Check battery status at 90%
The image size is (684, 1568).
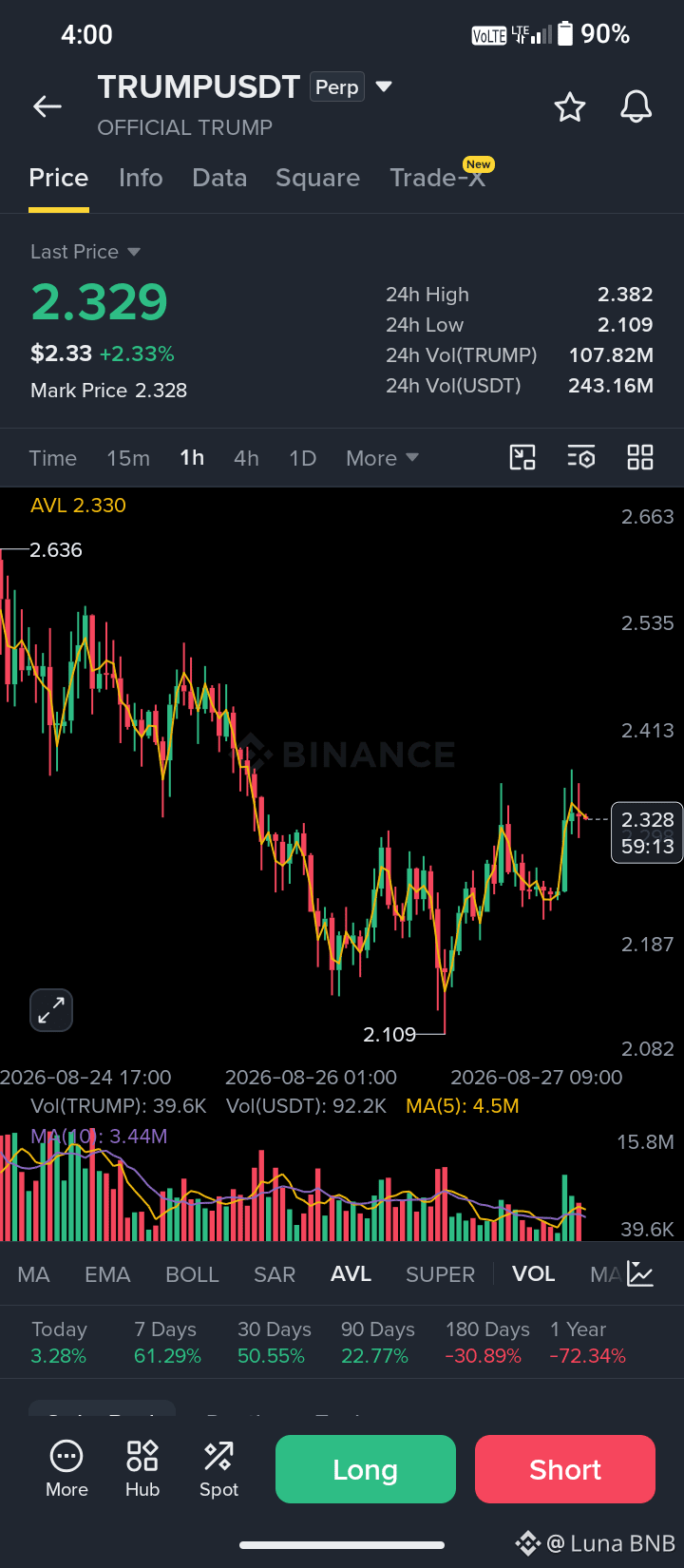pos(594,34)
